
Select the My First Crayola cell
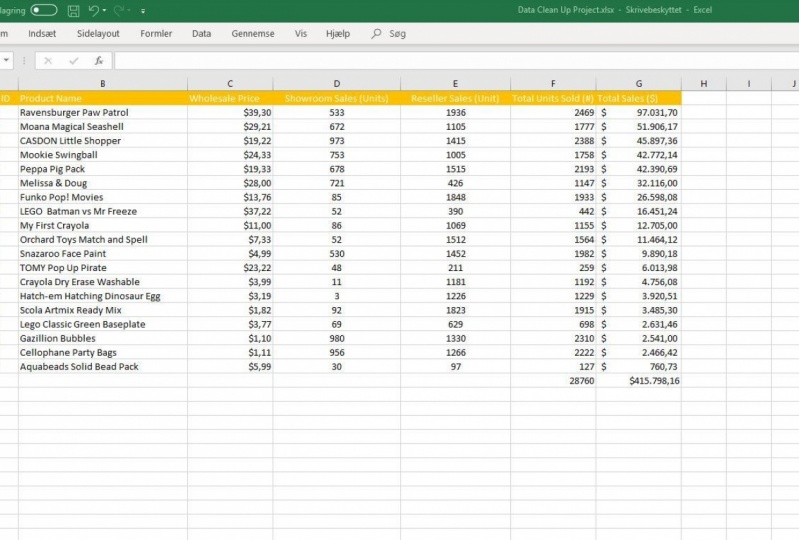click(x=103, y=226)
